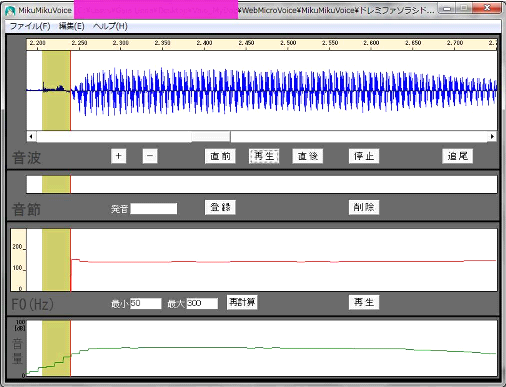The height and width of the screenshot is (387, 506).
Task: Click the 登録 register syllable button
Action: pyautogui.click(x=220, y=207)
